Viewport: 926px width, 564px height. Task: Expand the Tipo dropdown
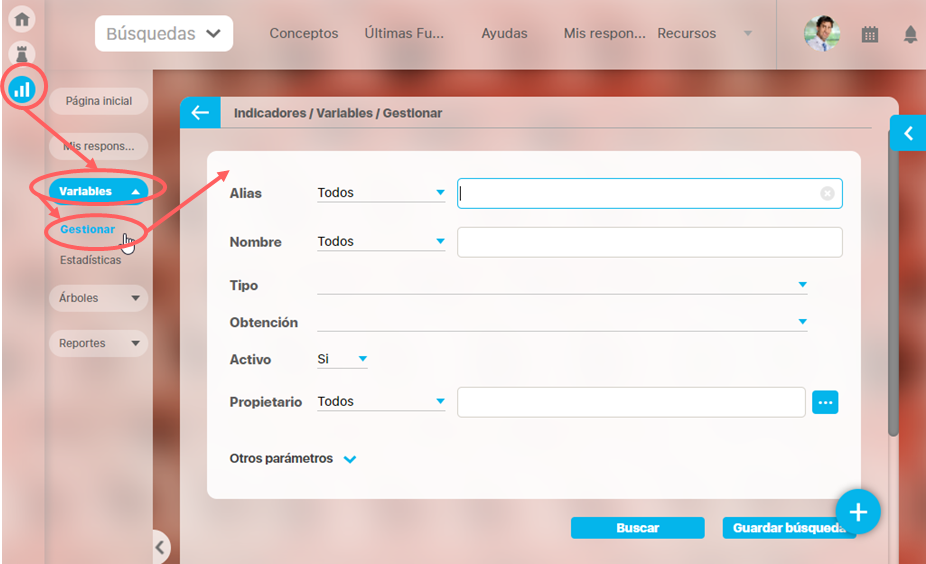[x=562, y=285]
